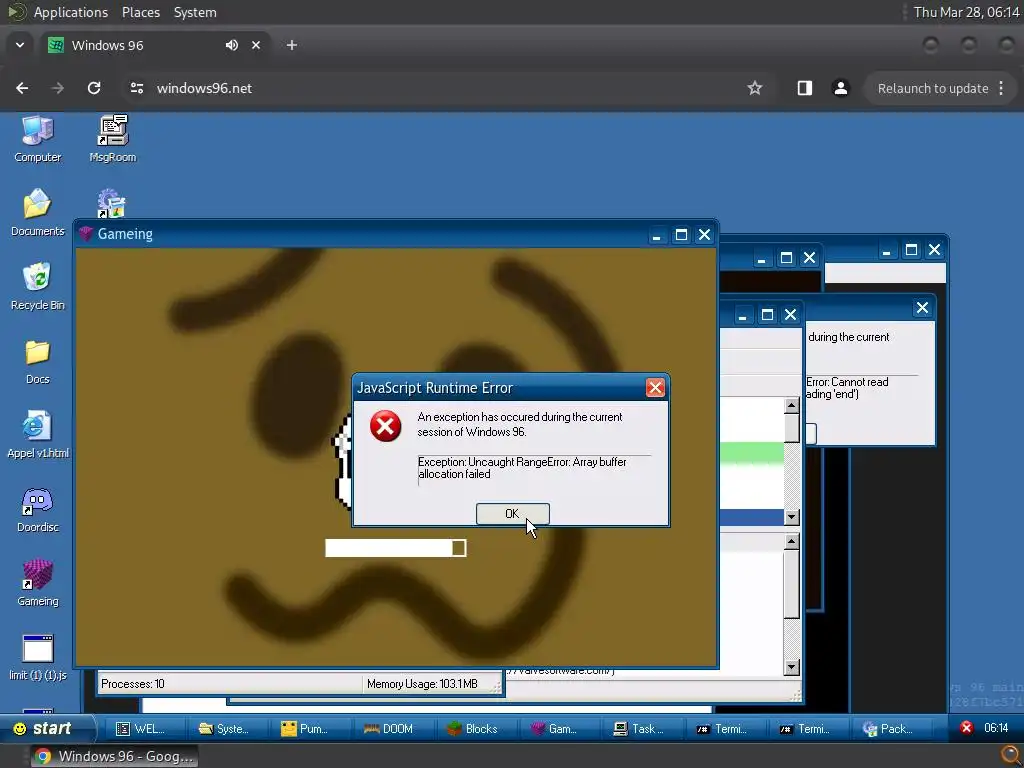Open the browser profile menu

click(x=840, y=88)
